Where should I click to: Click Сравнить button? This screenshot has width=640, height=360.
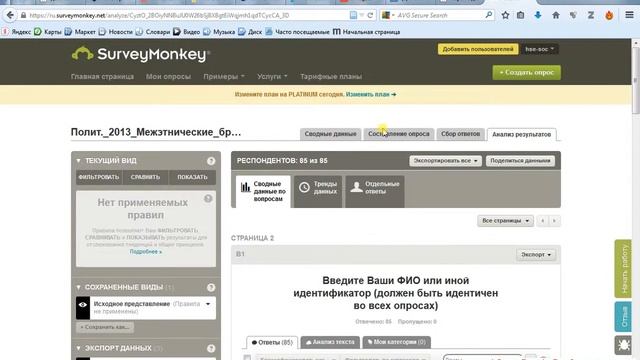[x=145, y=177]
